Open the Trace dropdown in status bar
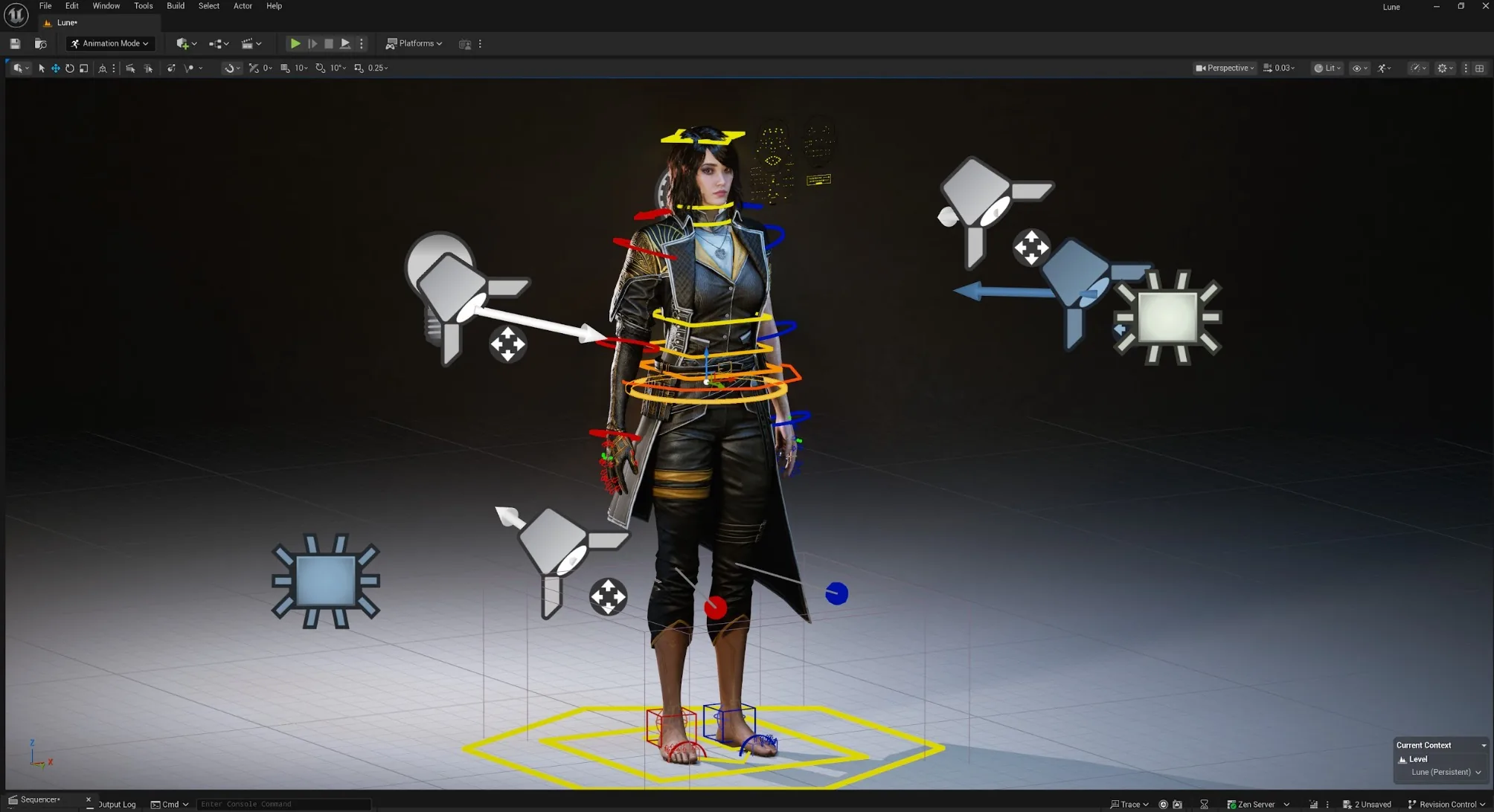Screen dimensions: 1494x812 point(1129,805)
